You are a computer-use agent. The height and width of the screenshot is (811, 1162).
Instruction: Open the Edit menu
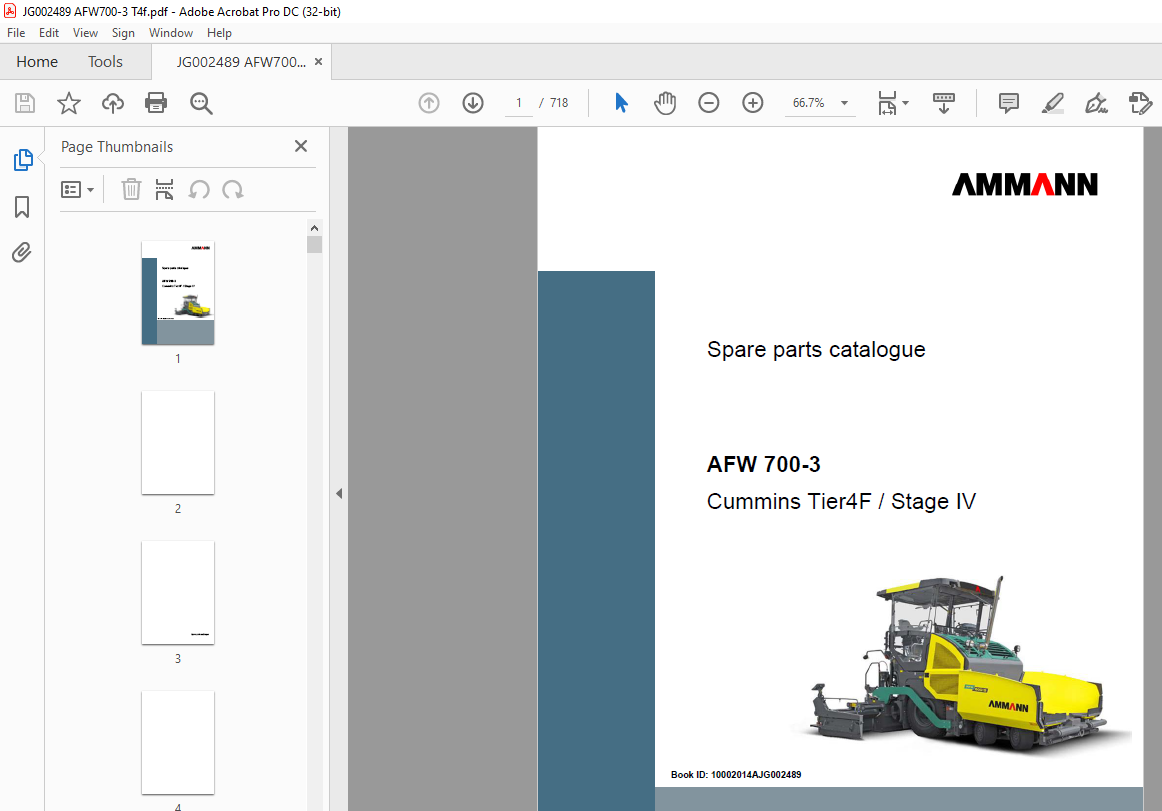tap(49, 33)
